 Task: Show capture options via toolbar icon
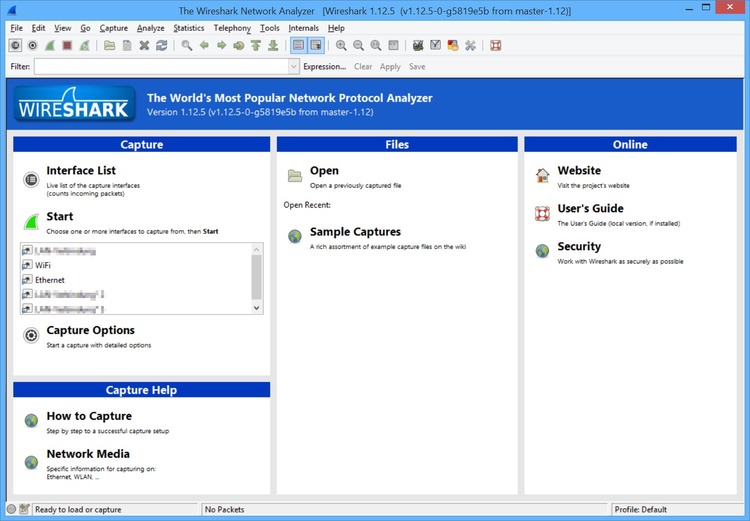coord(33,45)
